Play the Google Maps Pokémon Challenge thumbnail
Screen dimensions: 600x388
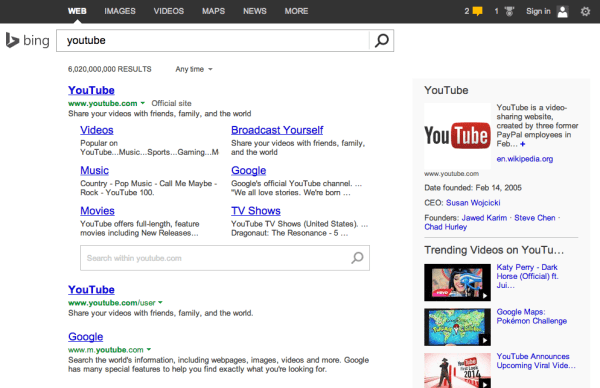click(x=457, y=327)
